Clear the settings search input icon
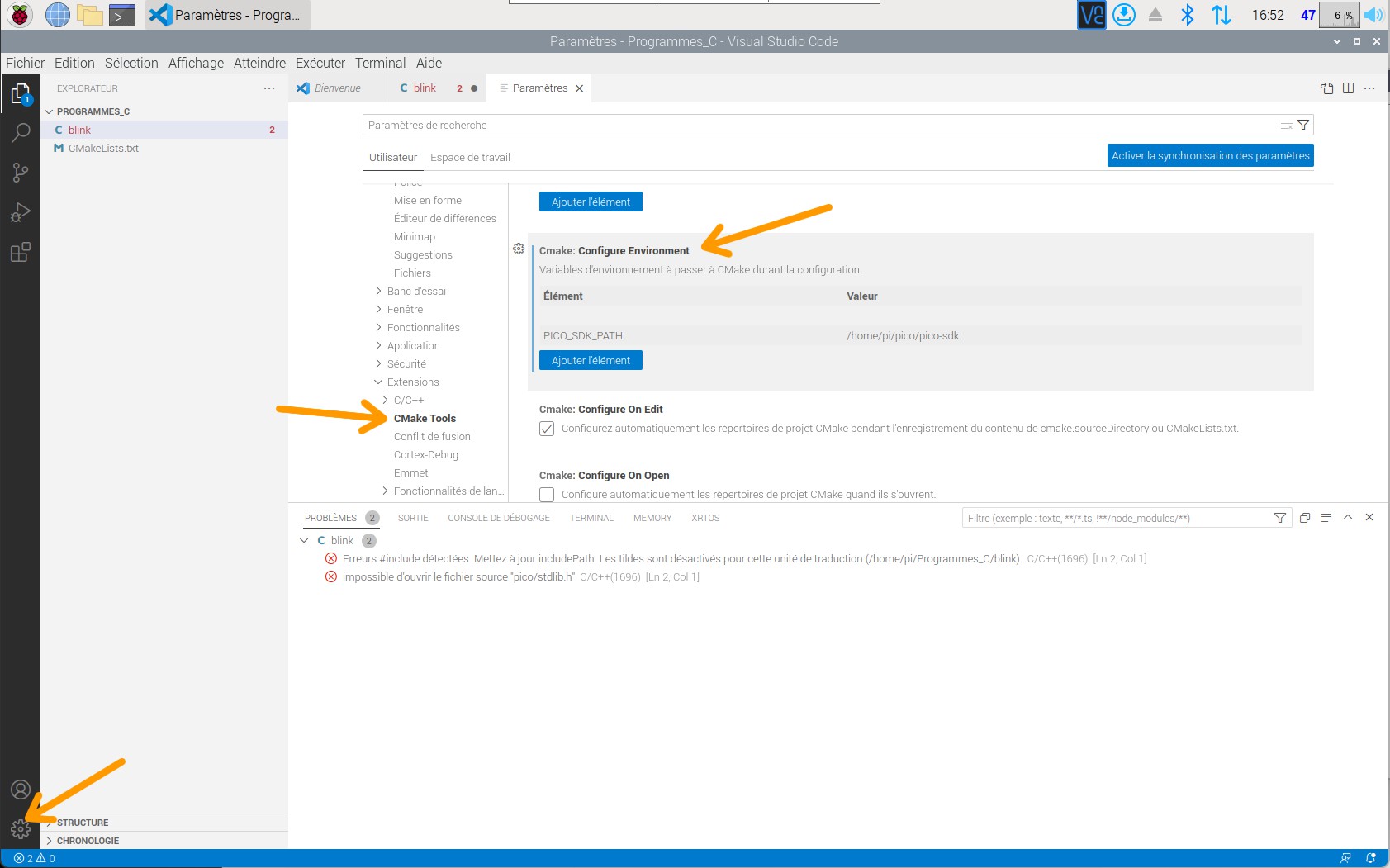 1286,125
